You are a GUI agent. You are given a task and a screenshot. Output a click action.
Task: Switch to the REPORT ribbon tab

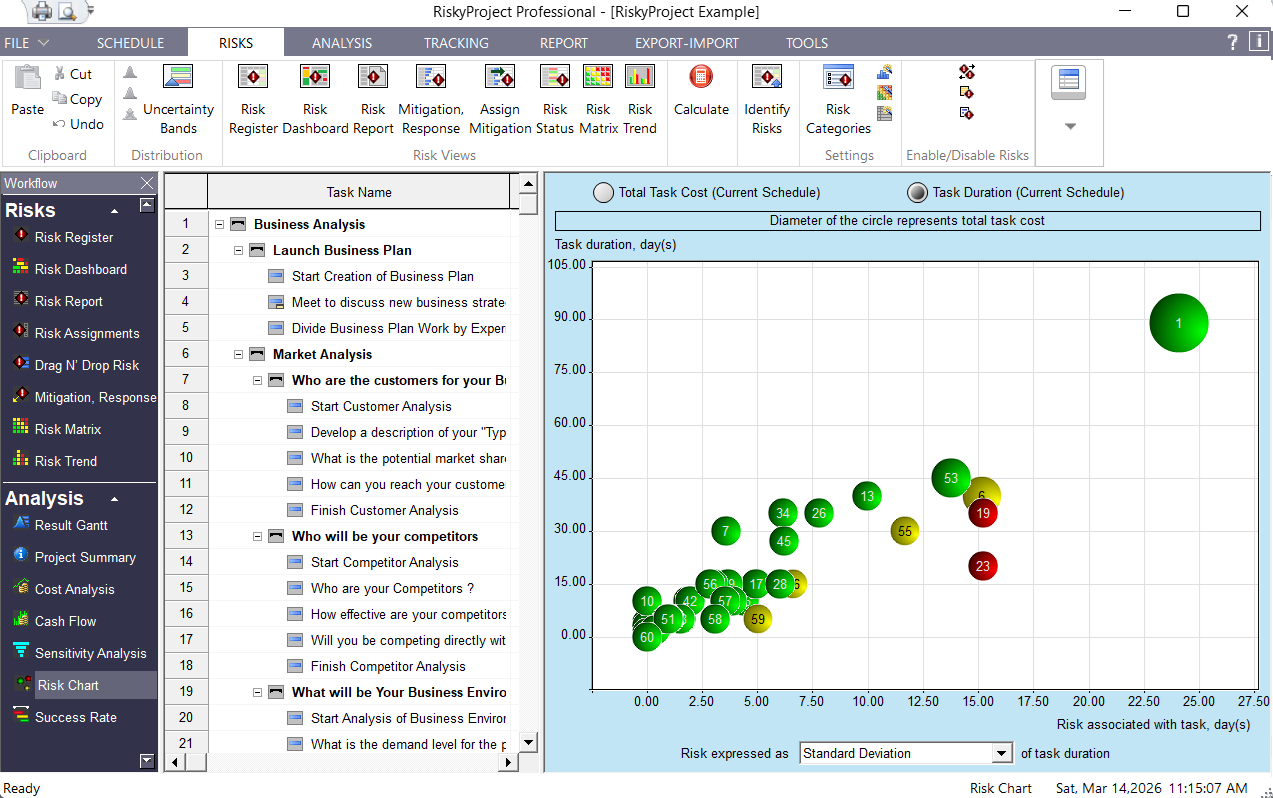[563, 43]
